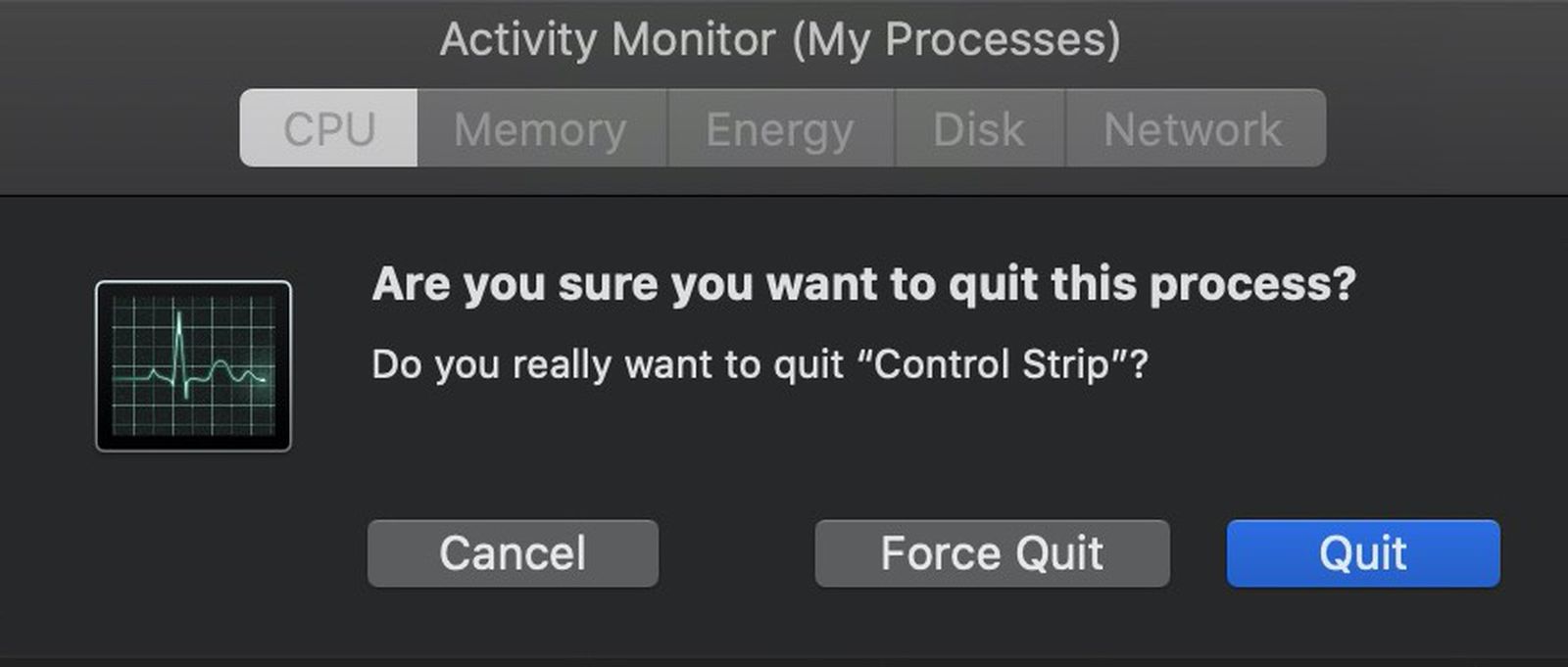Select the middle Energy segment control
1568x667 pixels.
pyautogui.click(x=779, y=127)
